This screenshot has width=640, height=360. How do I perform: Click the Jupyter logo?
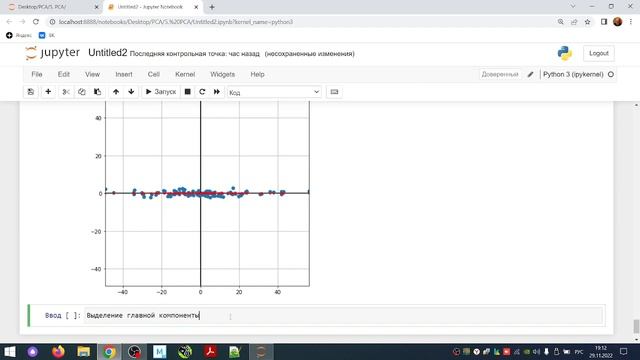pos(52,53)
